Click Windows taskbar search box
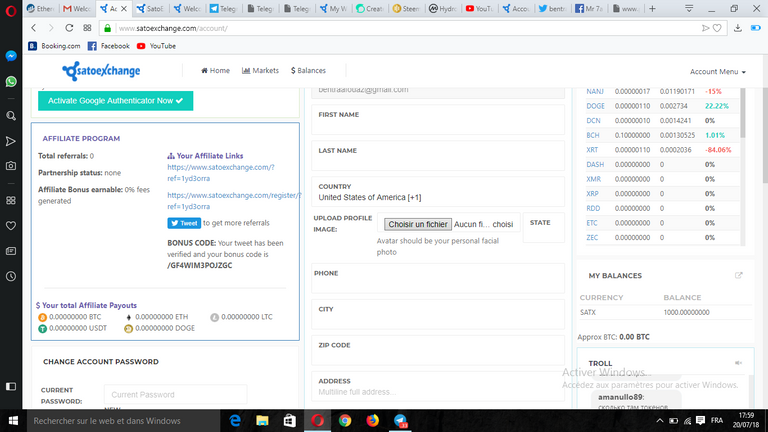This screenshot has height=432, width=768. pos(123,421)
